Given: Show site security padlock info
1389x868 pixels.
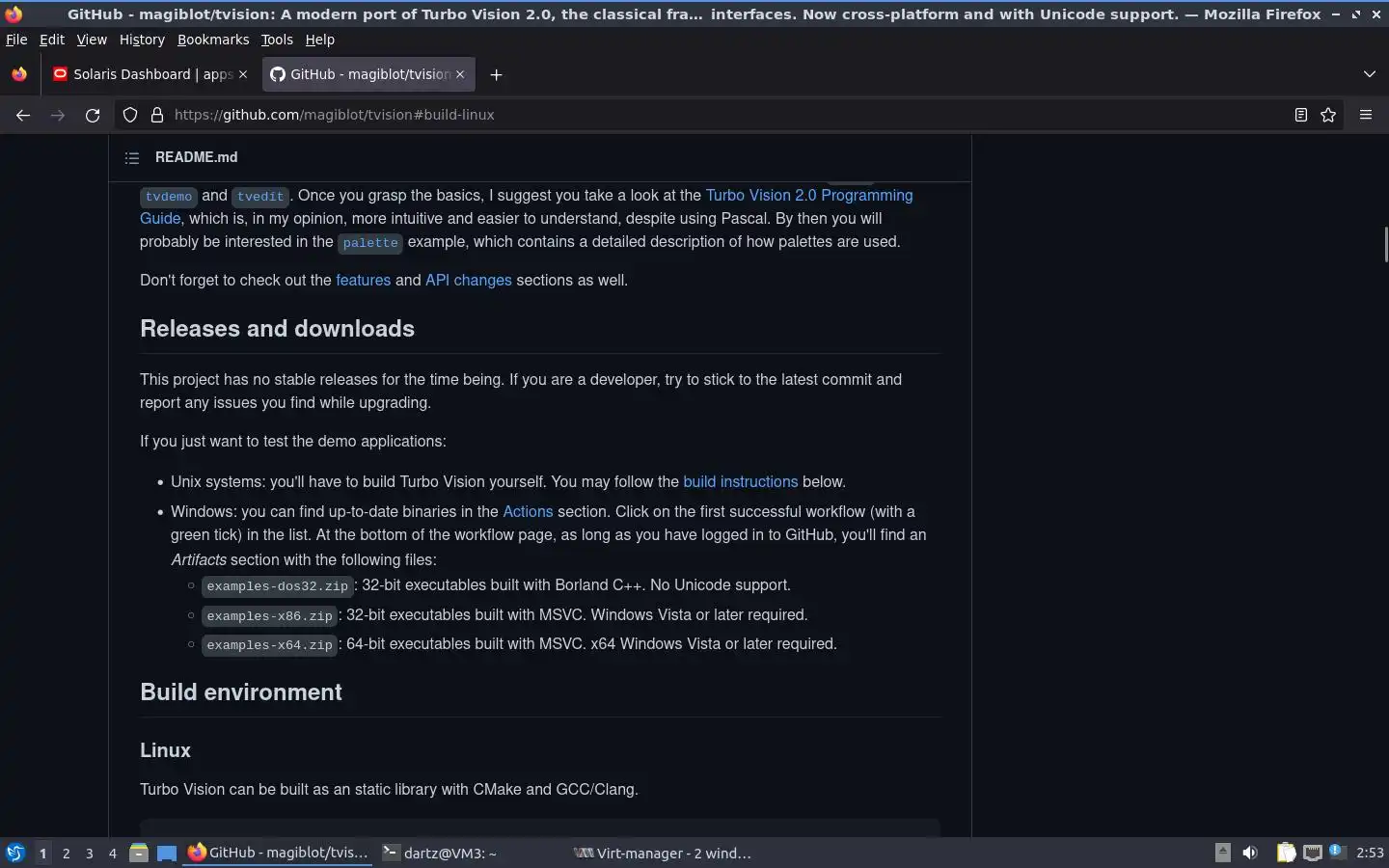Looking at the screenshot, I should click(x=157, y=115).
